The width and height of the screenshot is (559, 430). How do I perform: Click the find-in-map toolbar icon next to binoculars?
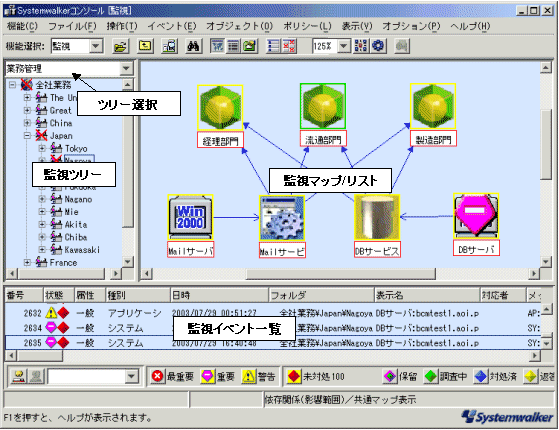pyautogui.click(x=169, y=46)
